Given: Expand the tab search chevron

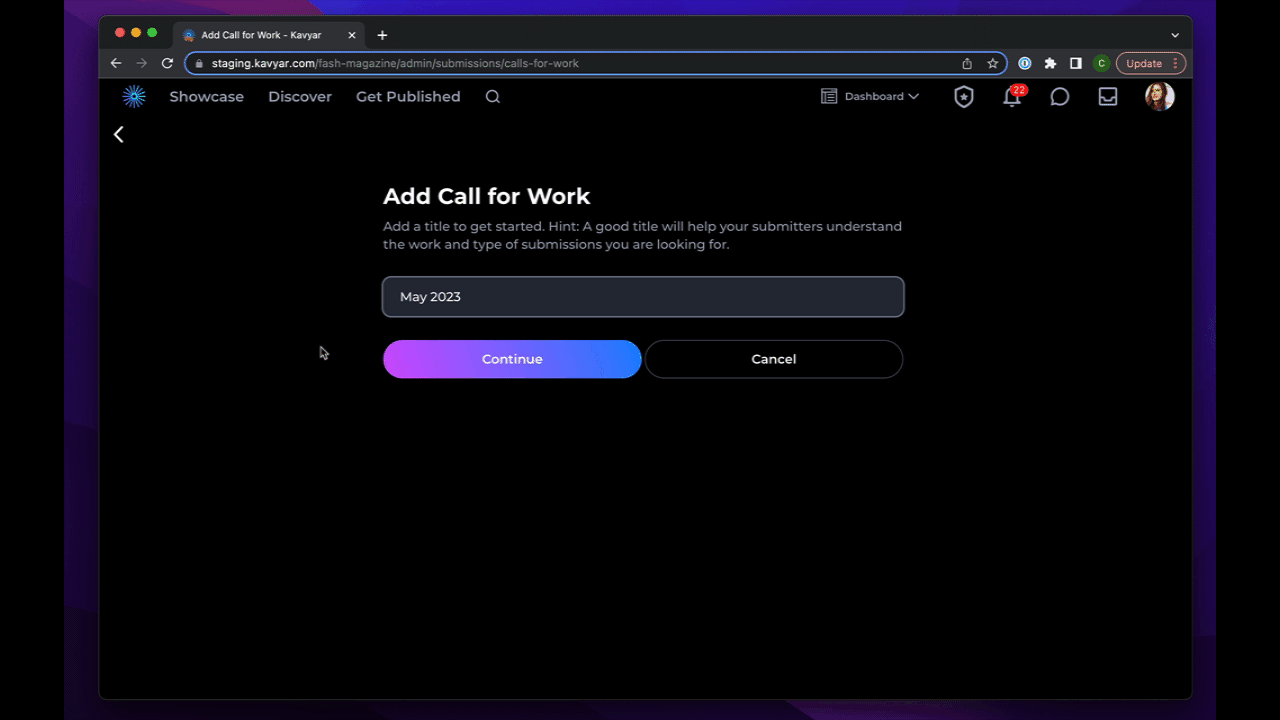Looking at the screenshot, I should [1175, 35].
